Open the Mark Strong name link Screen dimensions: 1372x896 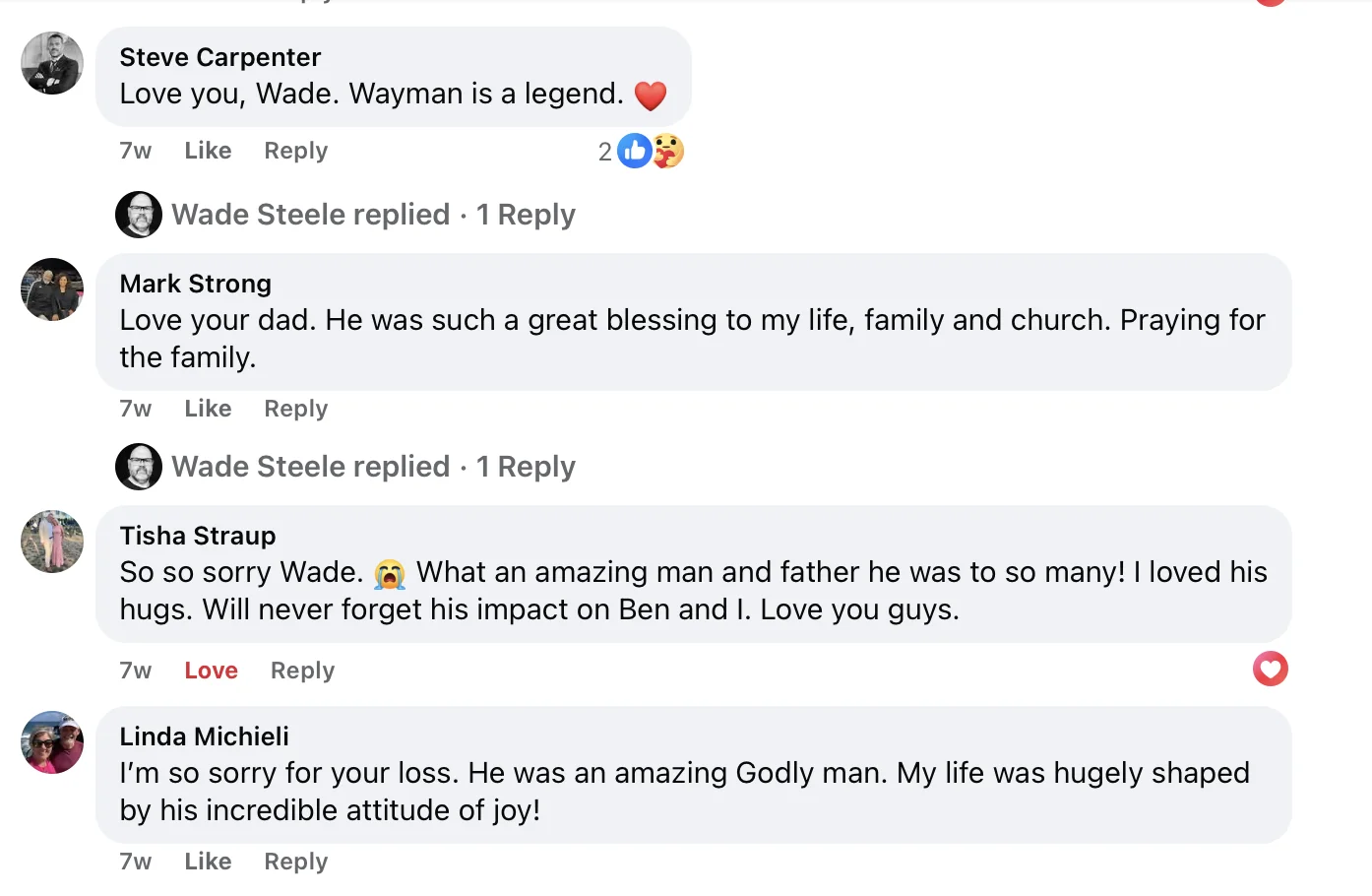point(195,284)
